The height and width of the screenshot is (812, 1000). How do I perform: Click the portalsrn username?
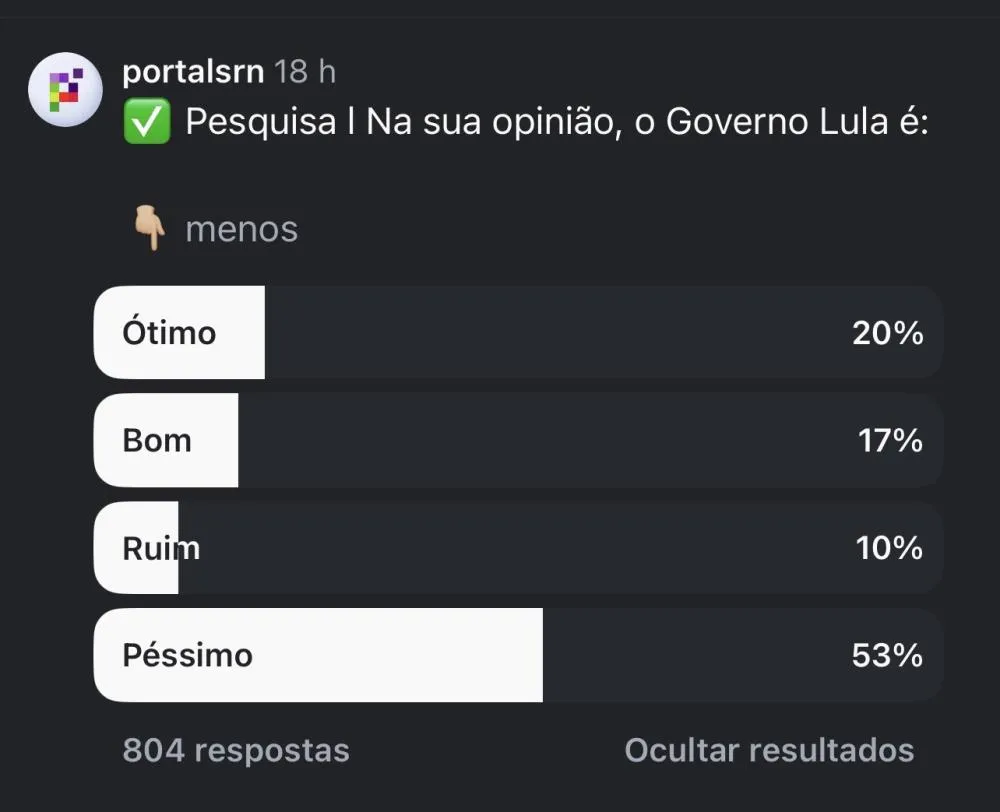(x=193, y=71)
